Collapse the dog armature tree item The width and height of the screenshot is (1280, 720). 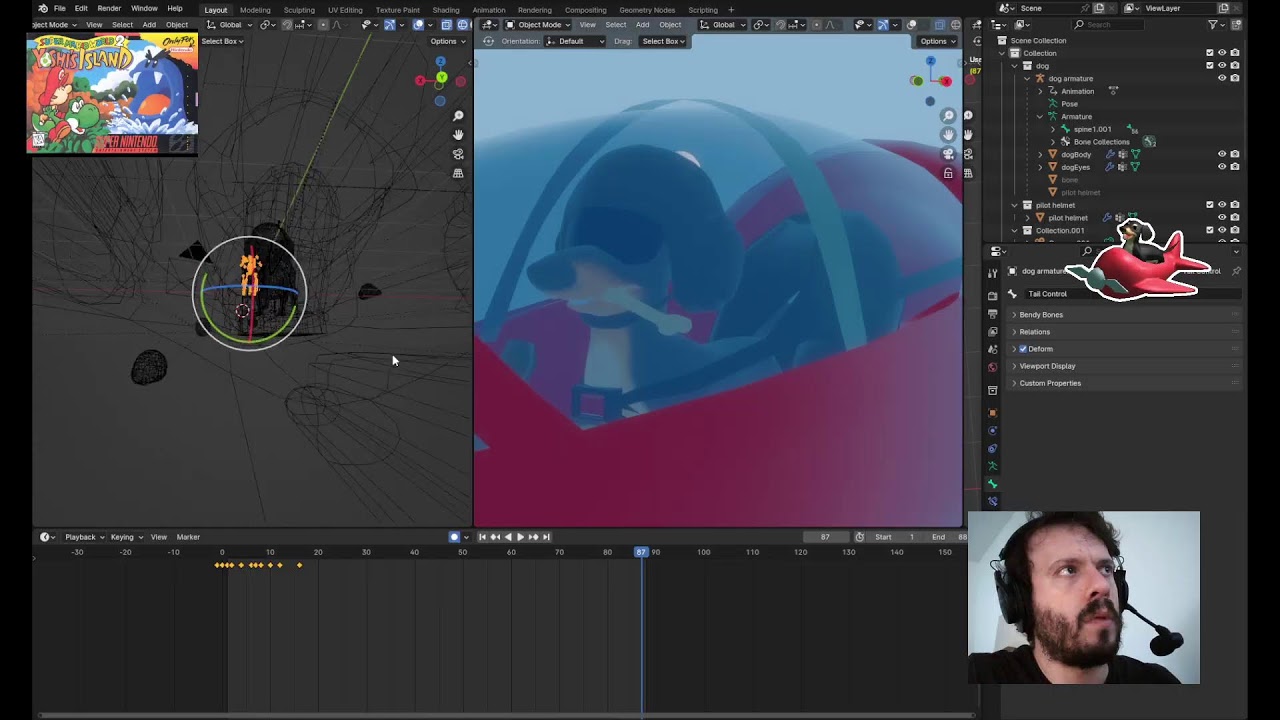(x=1027, y=78)
